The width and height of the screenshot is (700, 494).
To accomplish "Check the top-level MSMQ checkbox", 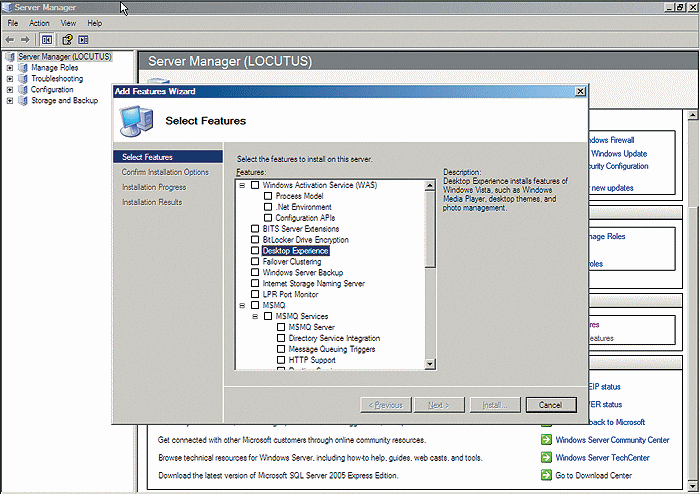I will coord(255,305).
